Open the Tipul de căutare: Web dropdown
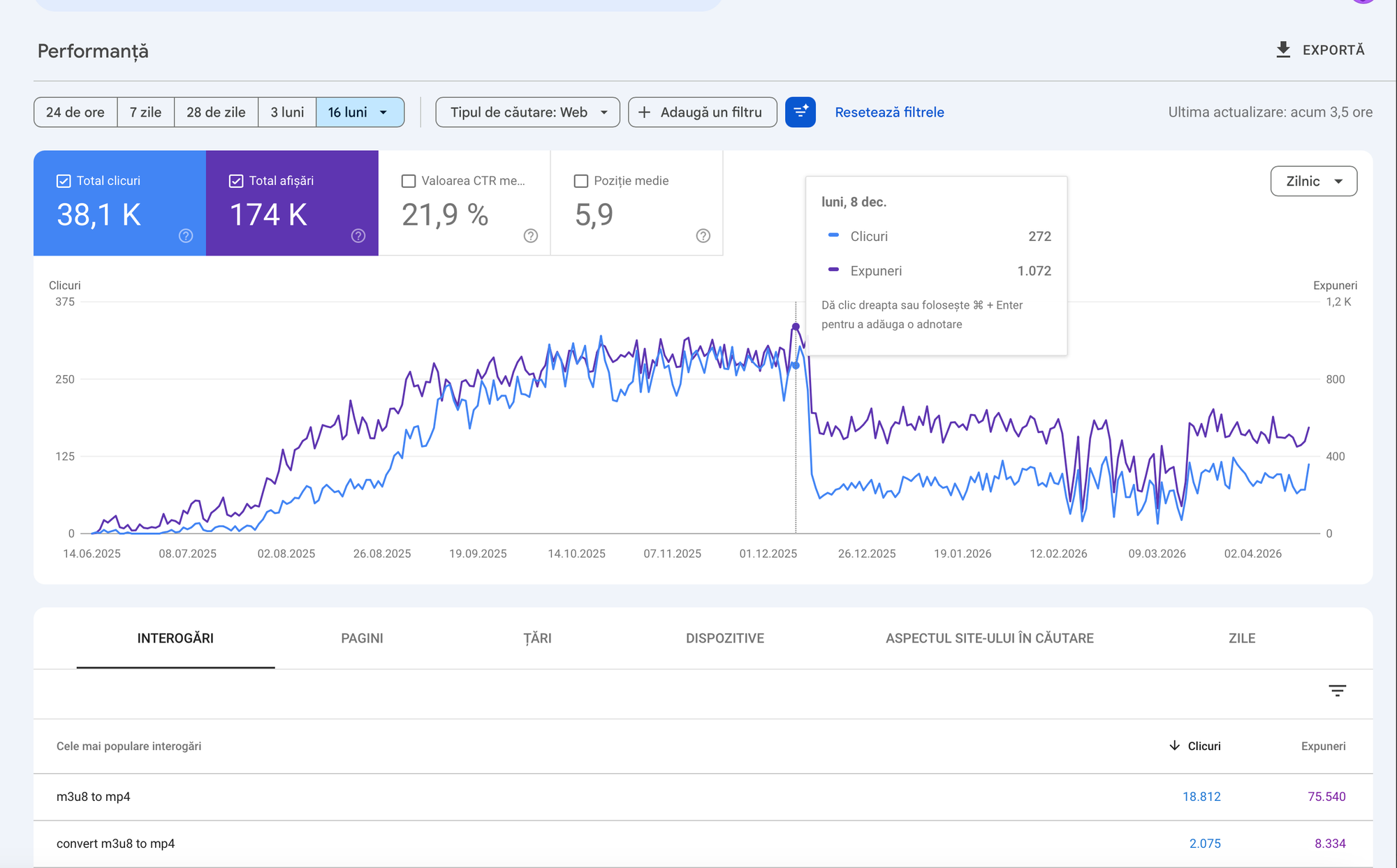 [x=527, y=112]
